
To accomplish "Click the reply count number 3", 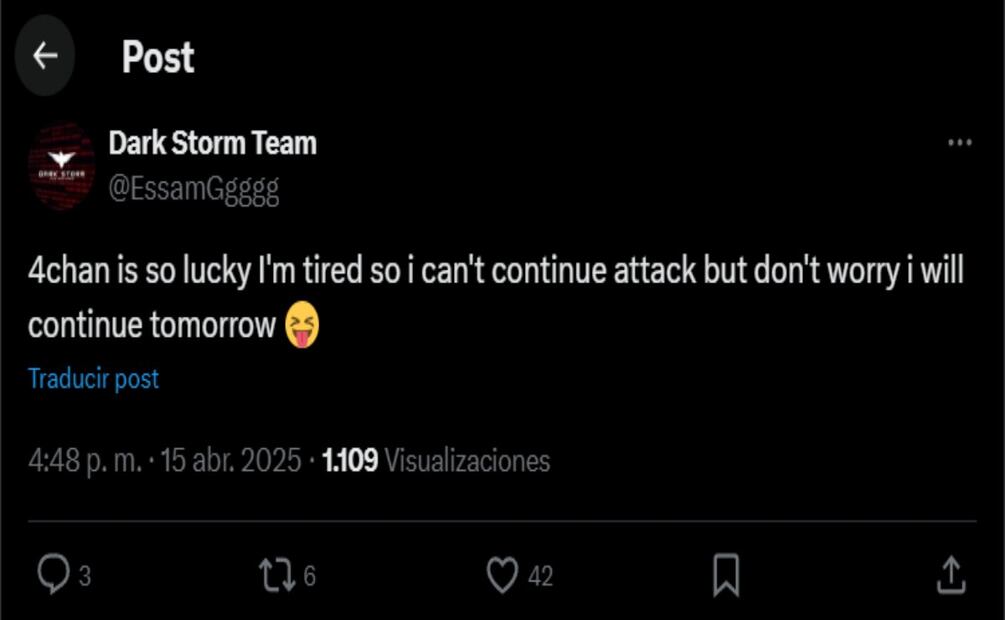I will click(x=85, y=577).
